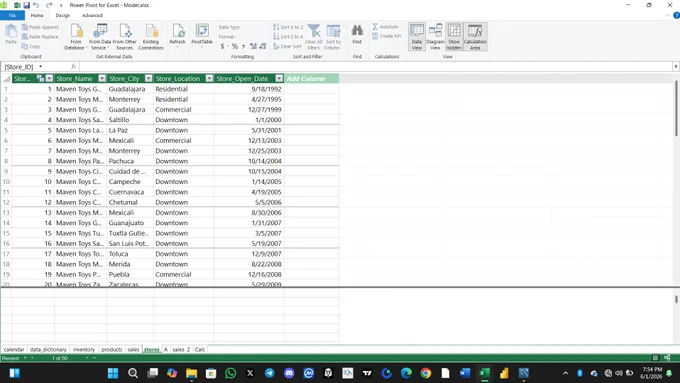Click Sort Z to A

288,36
